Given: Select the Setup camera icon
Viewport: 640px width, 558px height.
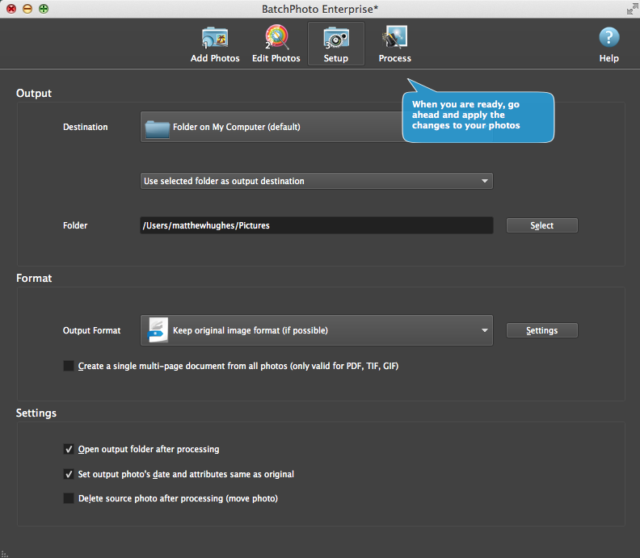Looking at the screenshot, I should click(x=336, y=39).
